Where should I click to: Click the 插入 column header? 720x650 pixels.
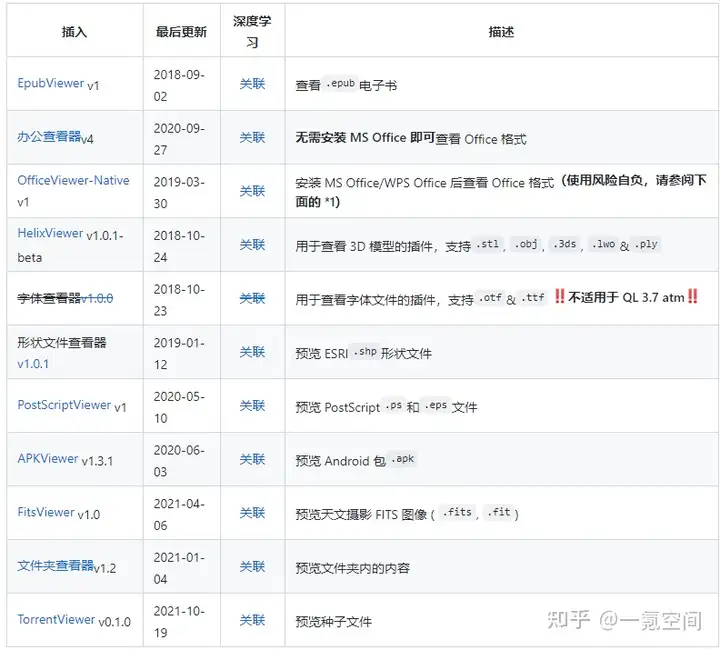74,32
